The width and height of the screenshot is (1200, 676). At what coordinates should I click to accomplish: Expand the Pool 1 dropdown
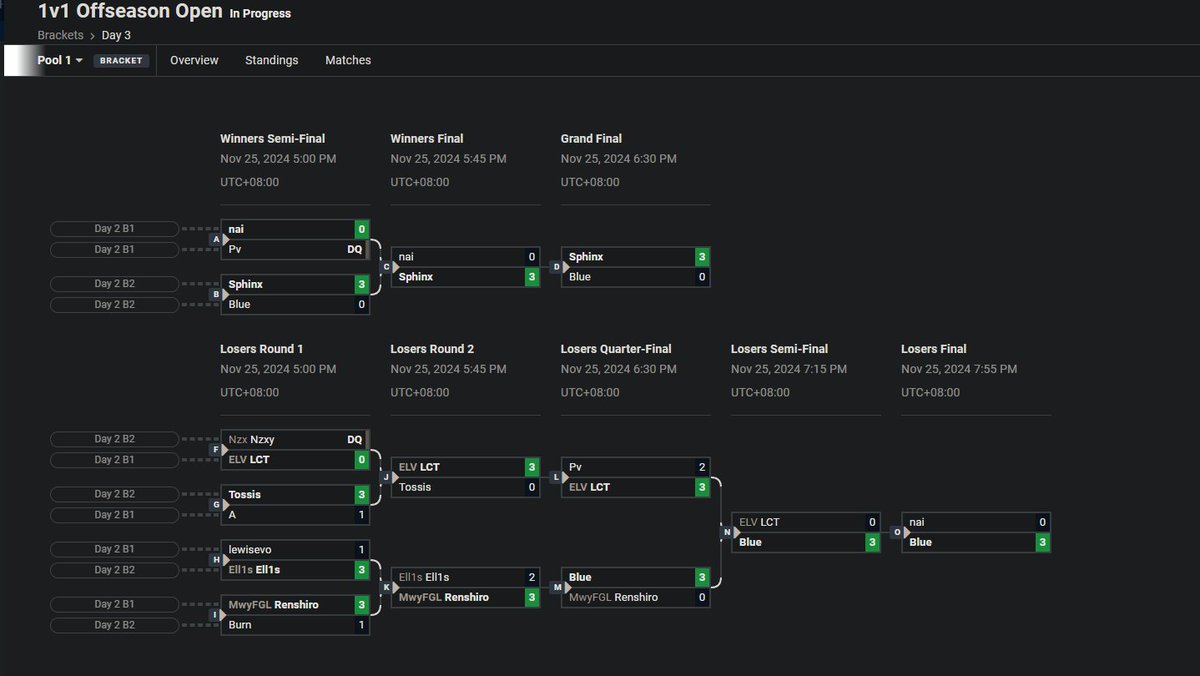[60, 60]
